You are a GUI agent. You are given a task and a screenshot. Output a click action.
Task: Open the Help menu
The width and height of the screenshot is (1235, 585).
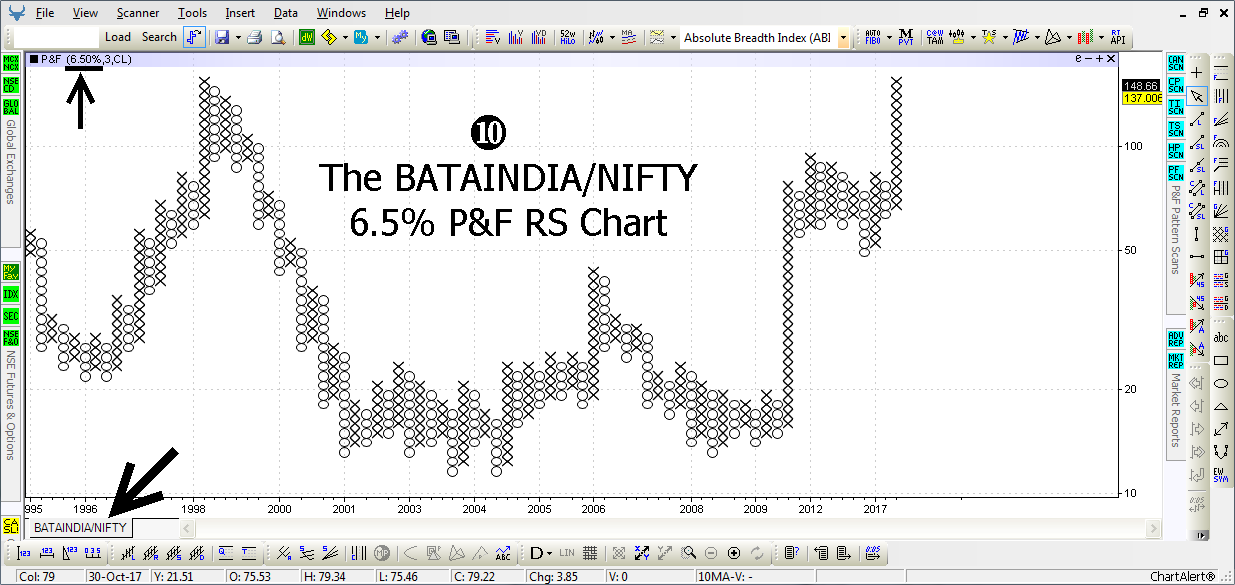coord(397,13)
